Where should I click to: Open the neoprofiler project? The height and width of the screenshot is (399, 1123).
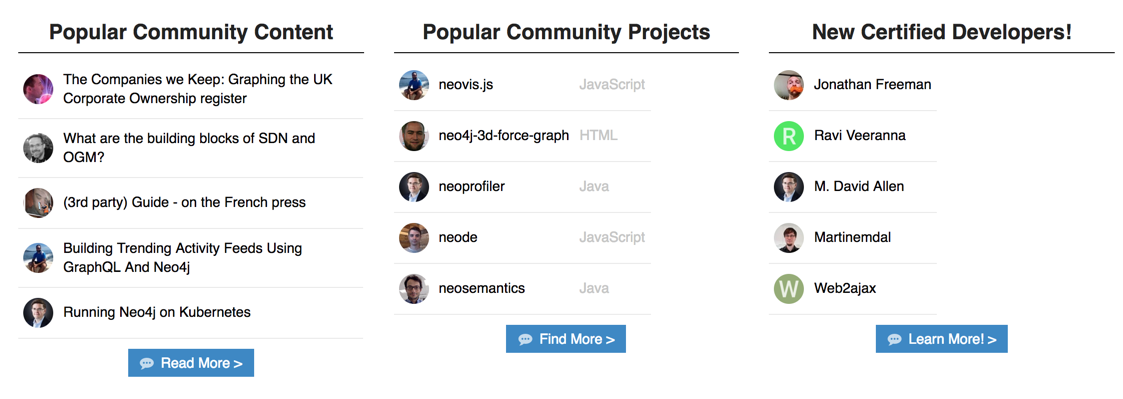(471, 187)
